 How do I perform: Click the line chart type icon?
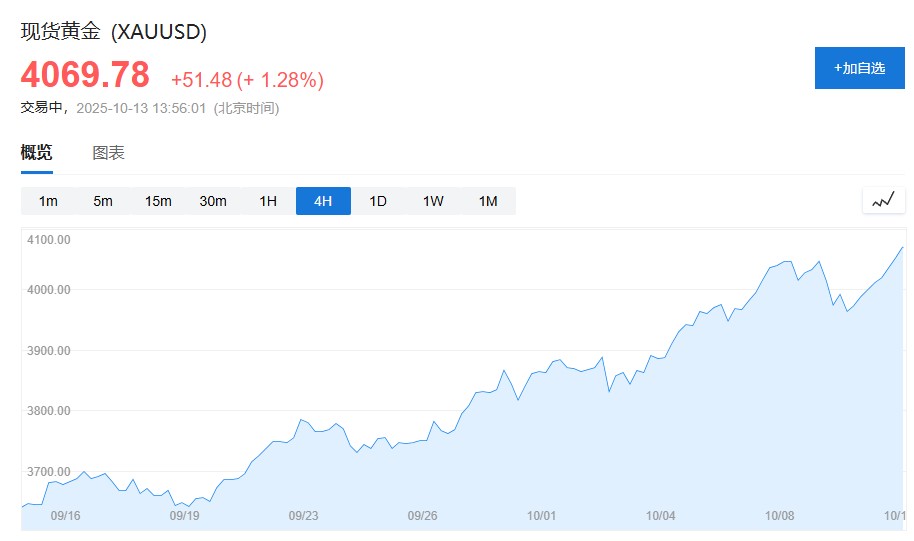tap(883, 200)
